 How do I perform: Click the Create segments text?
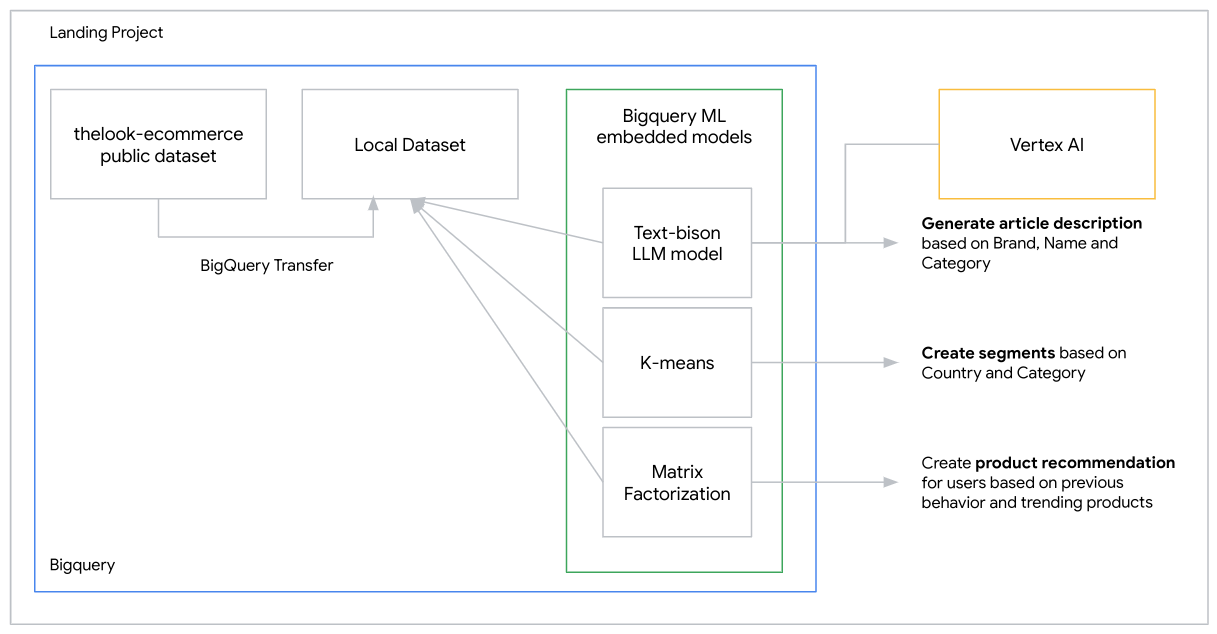coord(988,353)
